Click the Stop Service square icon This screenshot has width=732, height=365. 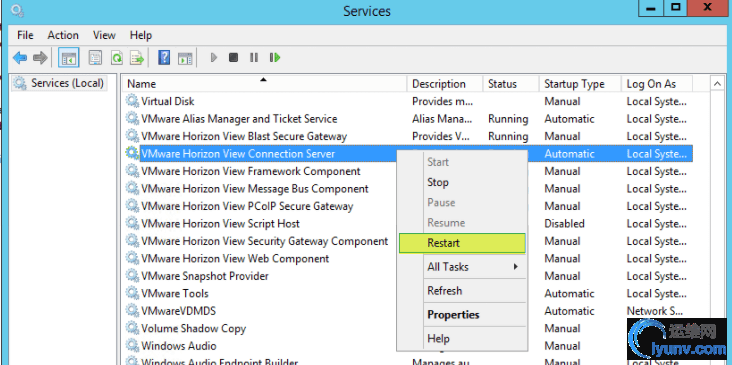click(x=233, y=58)
